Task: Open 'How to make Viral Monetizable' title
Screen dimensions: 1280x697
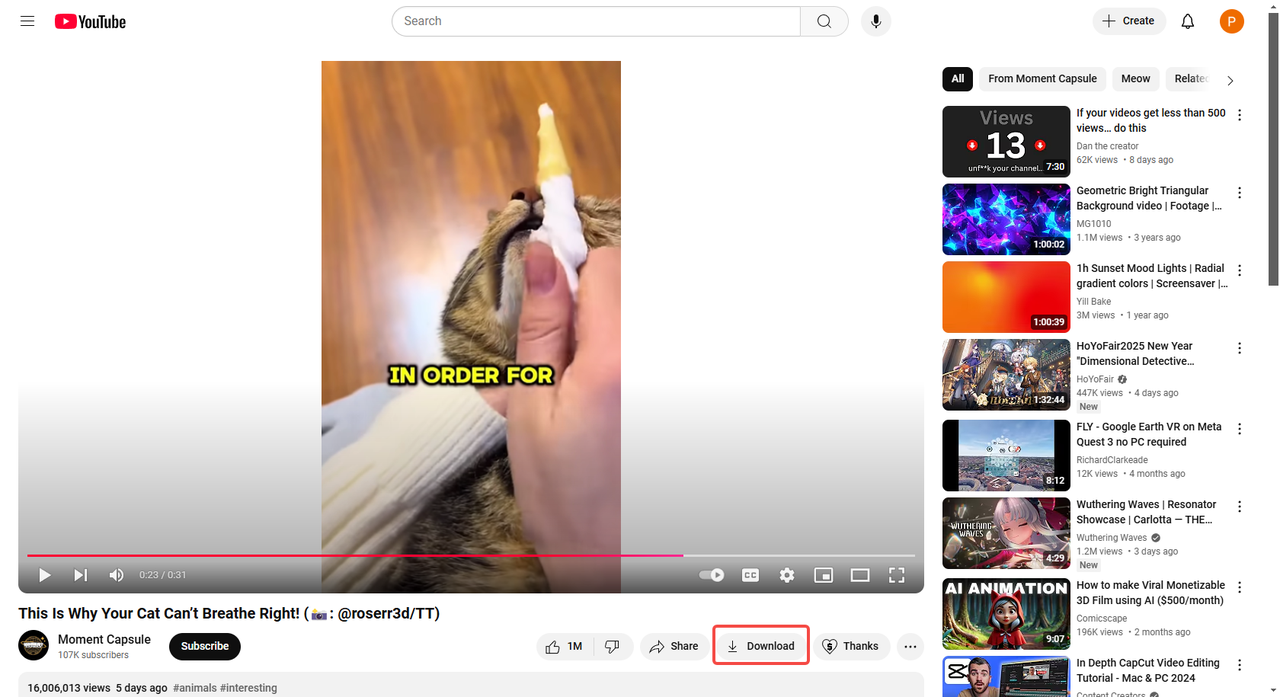Action: [1151, 593]
